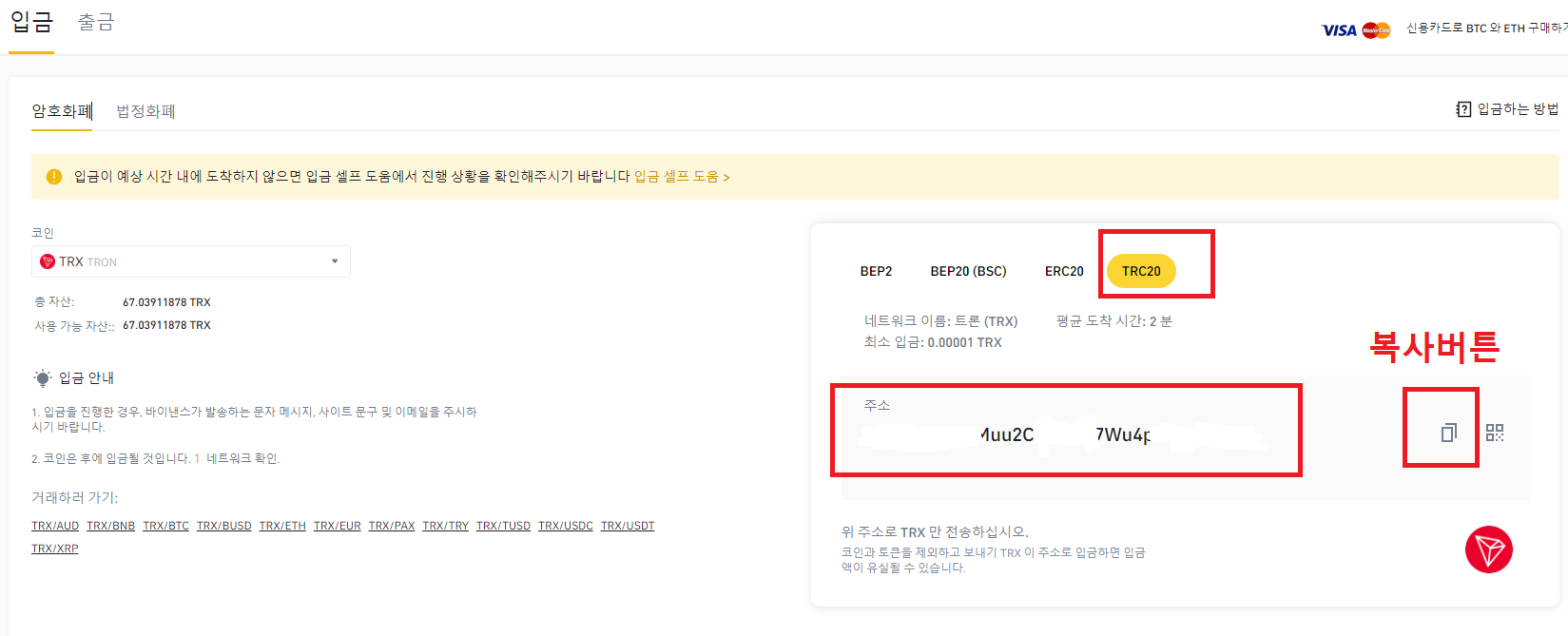
Task: Click the red TRON logo badge
Action: coord(1489,549)
